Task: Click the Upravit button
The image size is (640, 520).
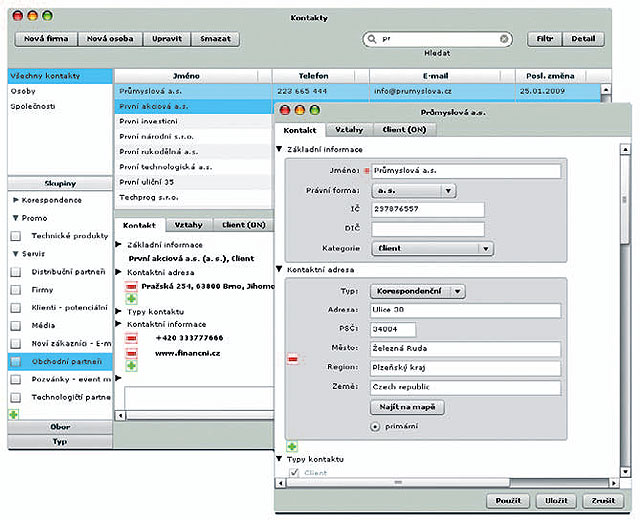Action: click(x=167, y=39)
